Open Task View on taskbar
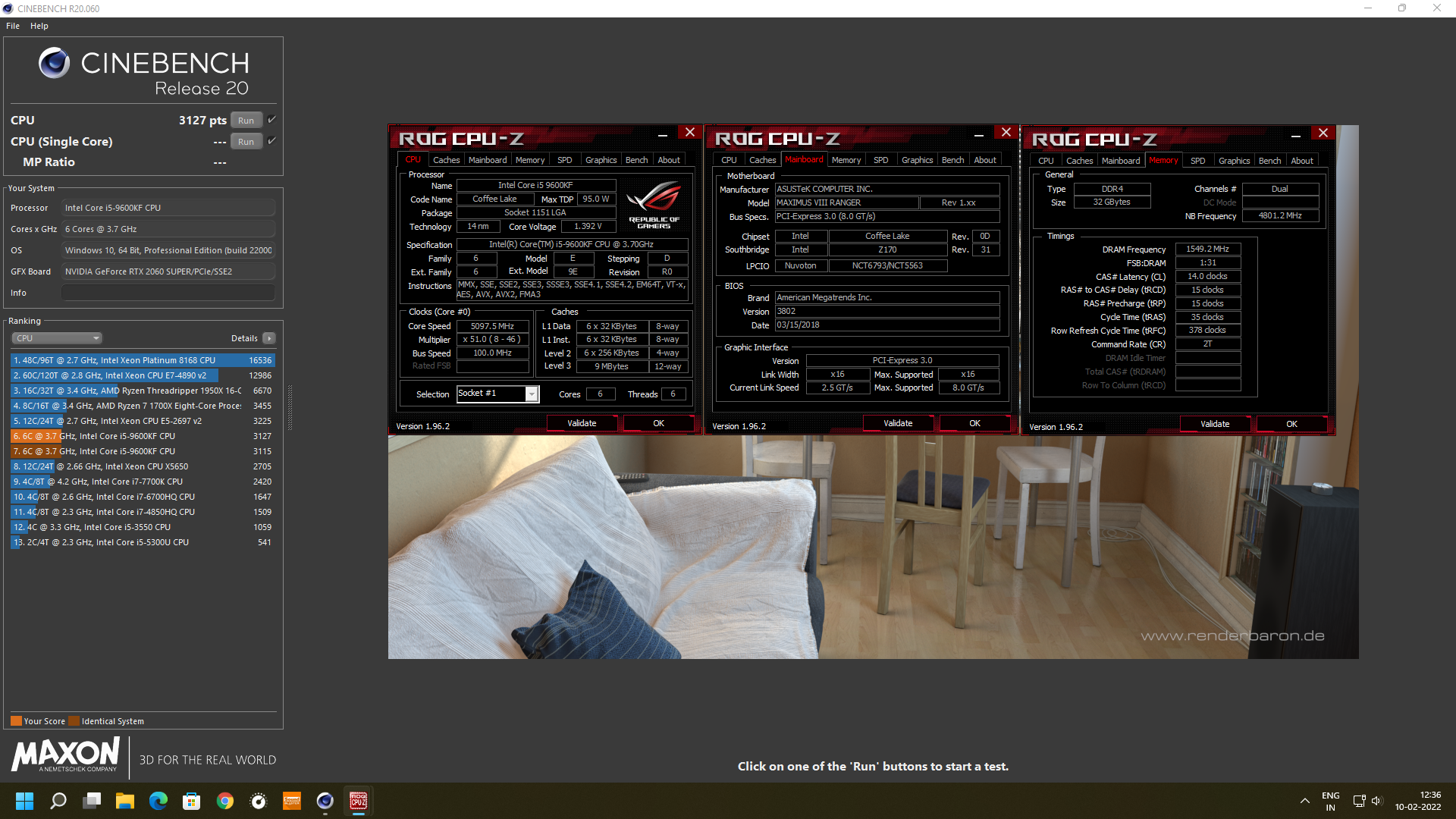This screenshot has width=1456, height=819. (x=92, y=801)
